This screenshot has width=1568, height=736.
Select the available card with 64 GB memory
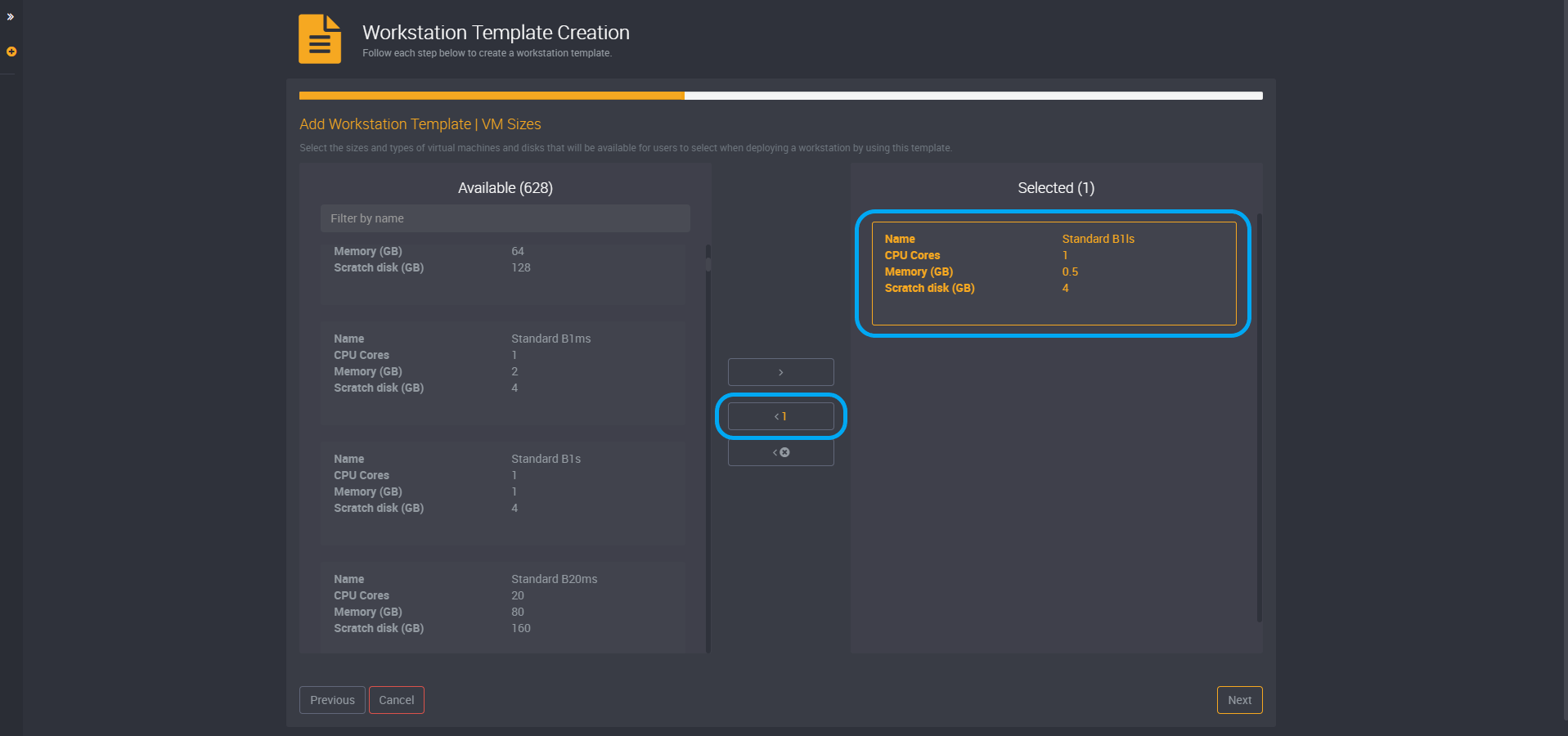click(503, 274)
